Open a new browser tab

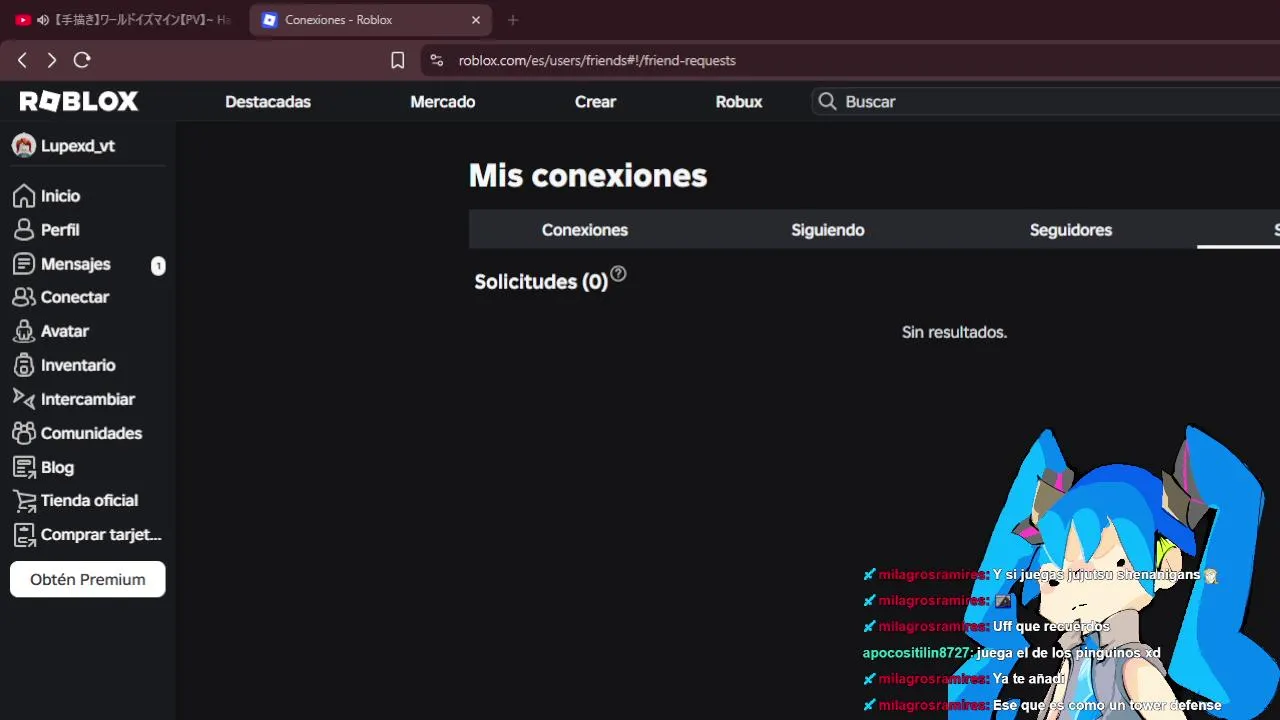513,20
